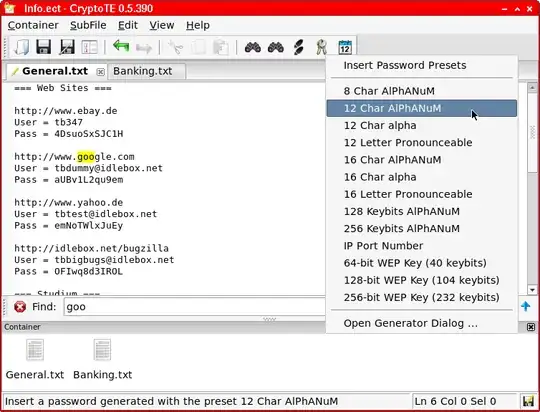This screenshot has width=540, height=412.
Task: Close the find bar with red X
Action: tap(20, 306)
